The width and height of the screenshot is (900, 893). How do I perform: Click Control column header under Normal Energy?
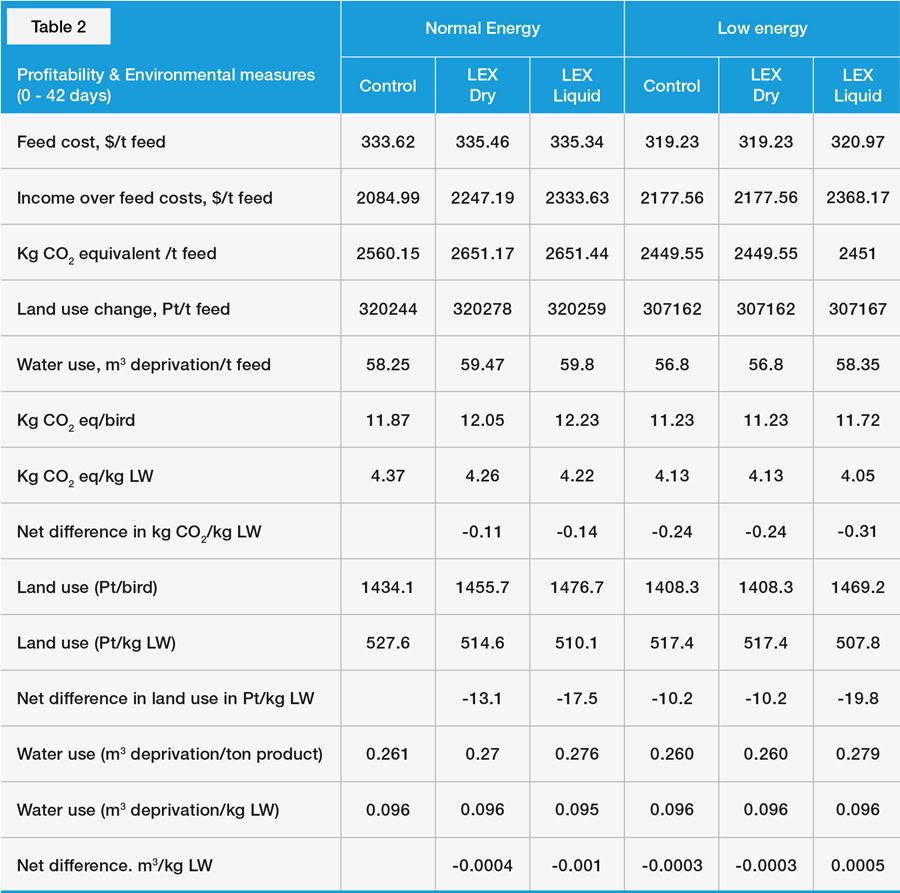click(x=388, y=86)
